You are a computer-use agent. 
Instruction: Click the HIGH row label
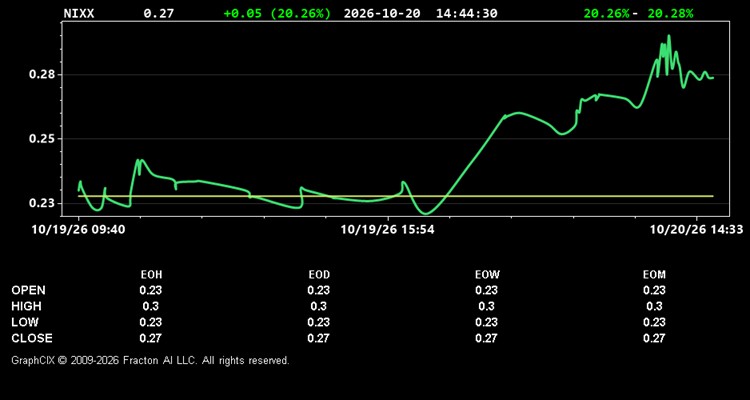click(x=26, y=306)
